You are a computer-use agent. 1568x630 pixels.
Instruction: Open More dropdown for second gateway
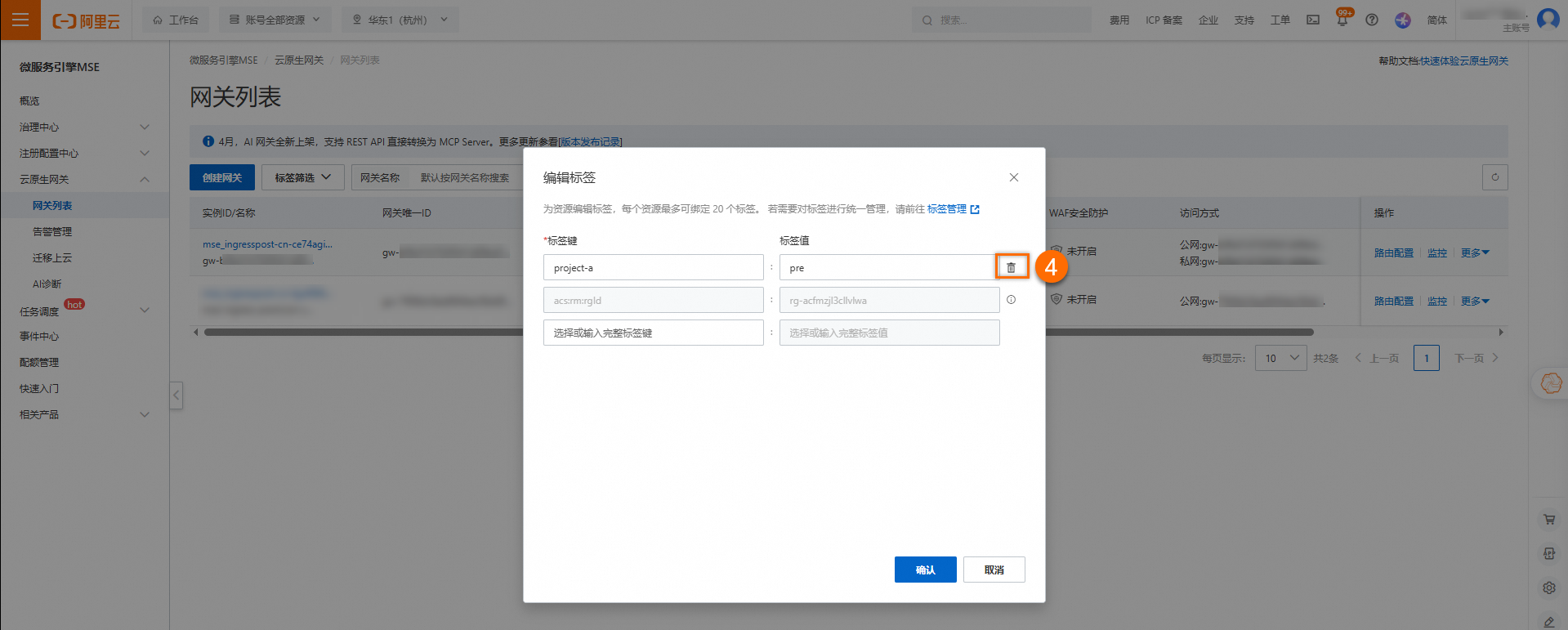[x=1475, y=301]
